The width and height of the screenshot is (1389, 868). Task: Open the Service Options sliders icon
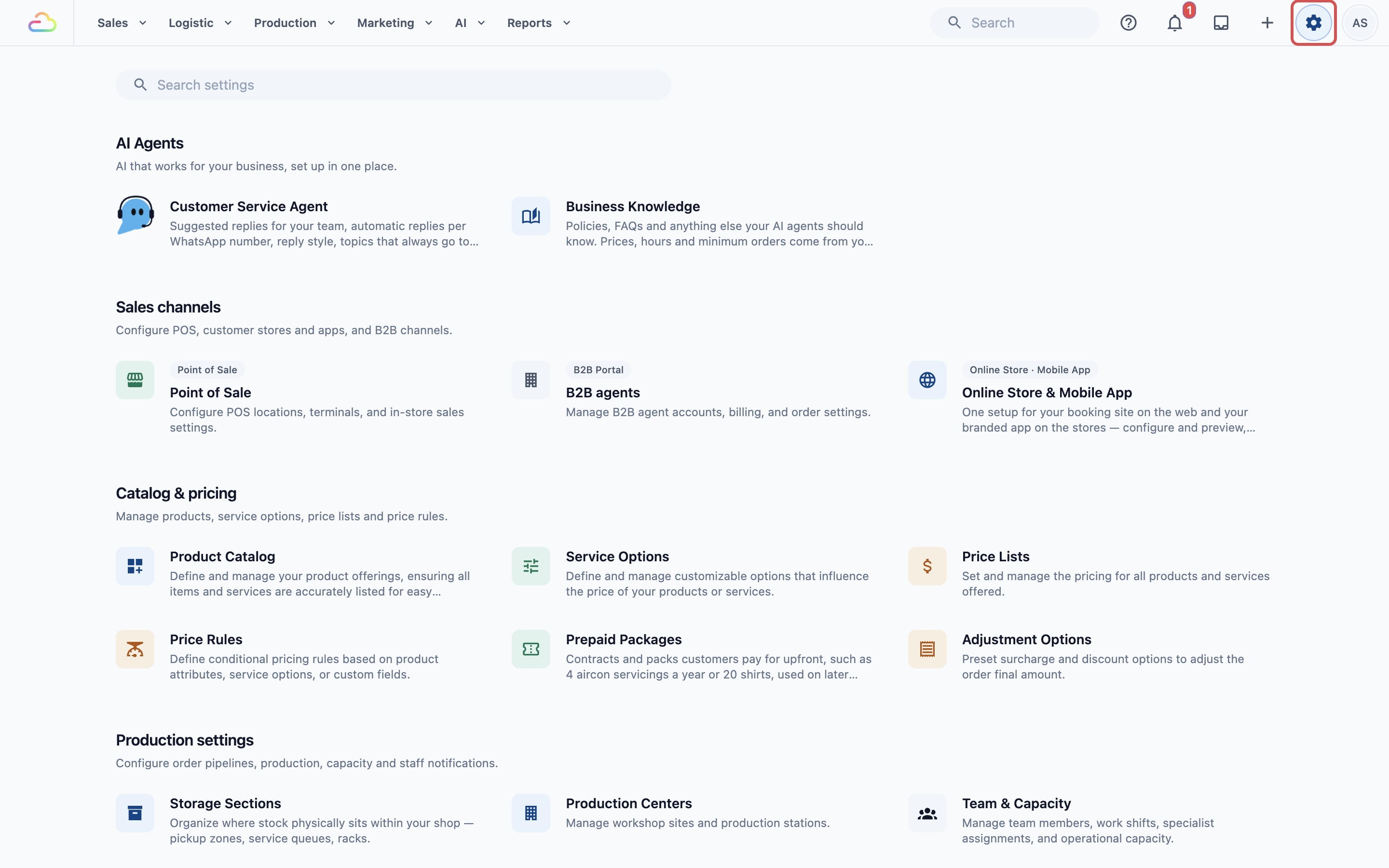[531, 566]
